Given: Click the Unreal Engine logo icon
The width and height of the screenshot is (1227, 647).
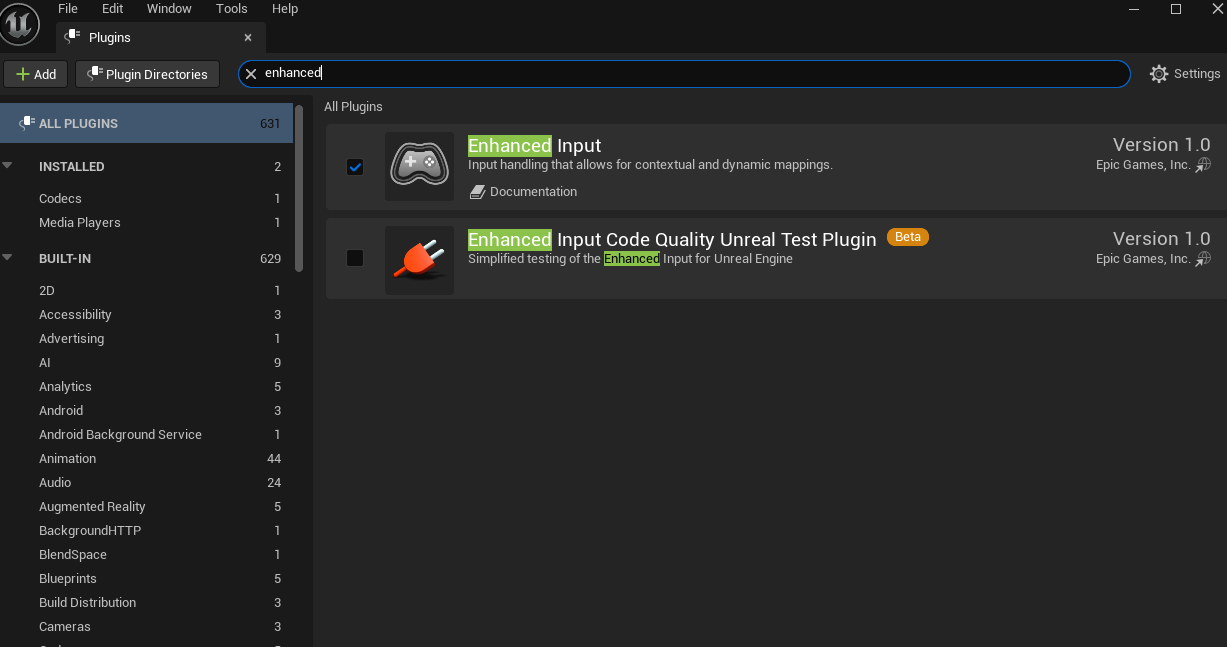Looking at the screenshot, I should (20, 23).
